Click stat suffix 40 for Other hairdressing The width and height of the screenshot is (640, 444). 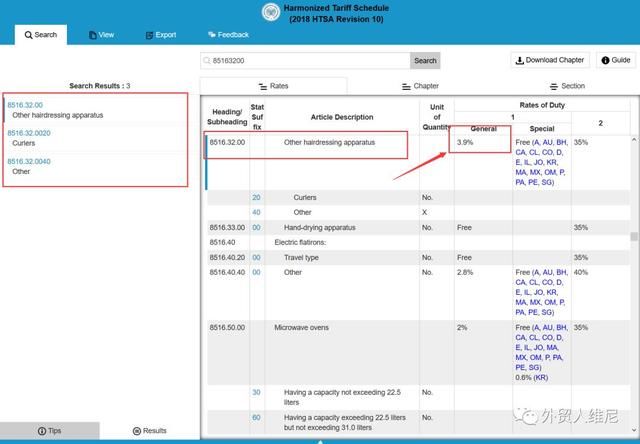pyautogui.click(x=256, y=213)
